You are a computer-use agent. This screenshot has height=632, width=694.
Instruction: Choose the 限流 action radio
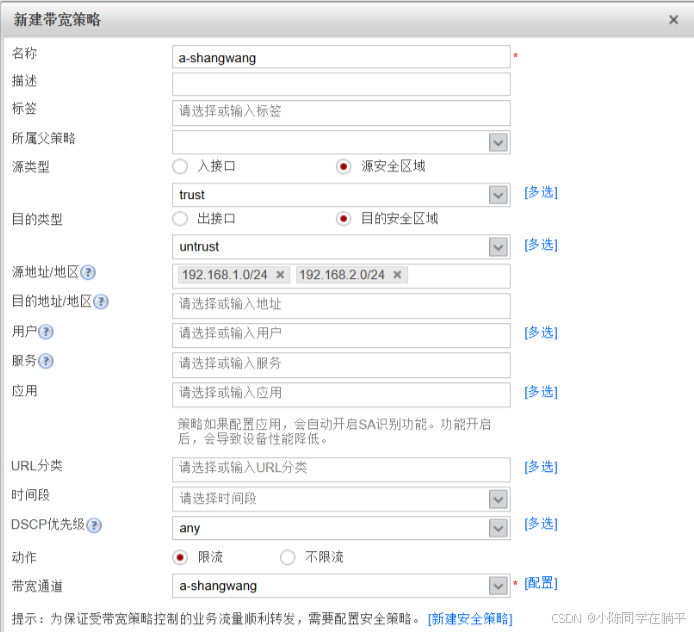click(180, 557)
